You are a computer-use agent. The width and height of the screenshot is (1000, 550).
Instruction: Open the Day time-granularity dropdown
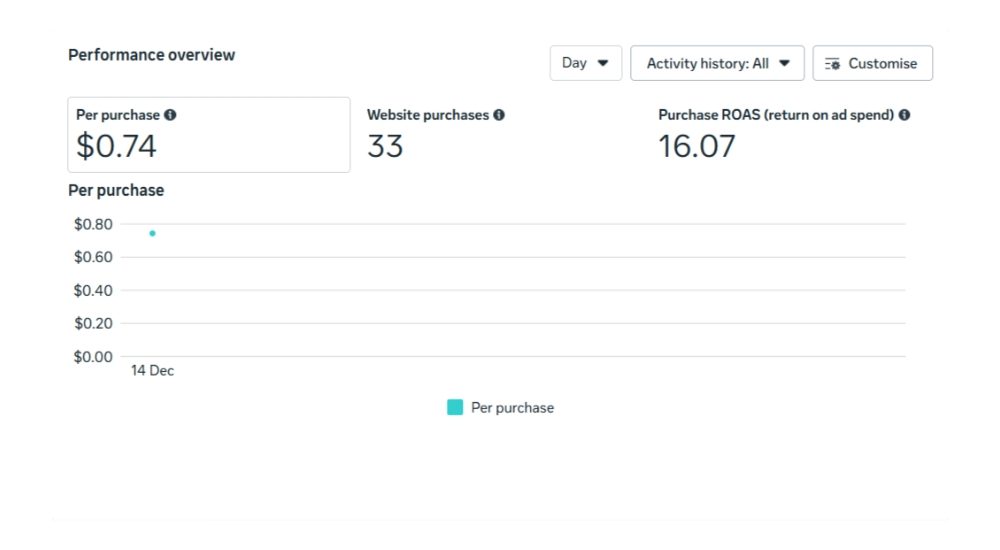coord(585,63)
